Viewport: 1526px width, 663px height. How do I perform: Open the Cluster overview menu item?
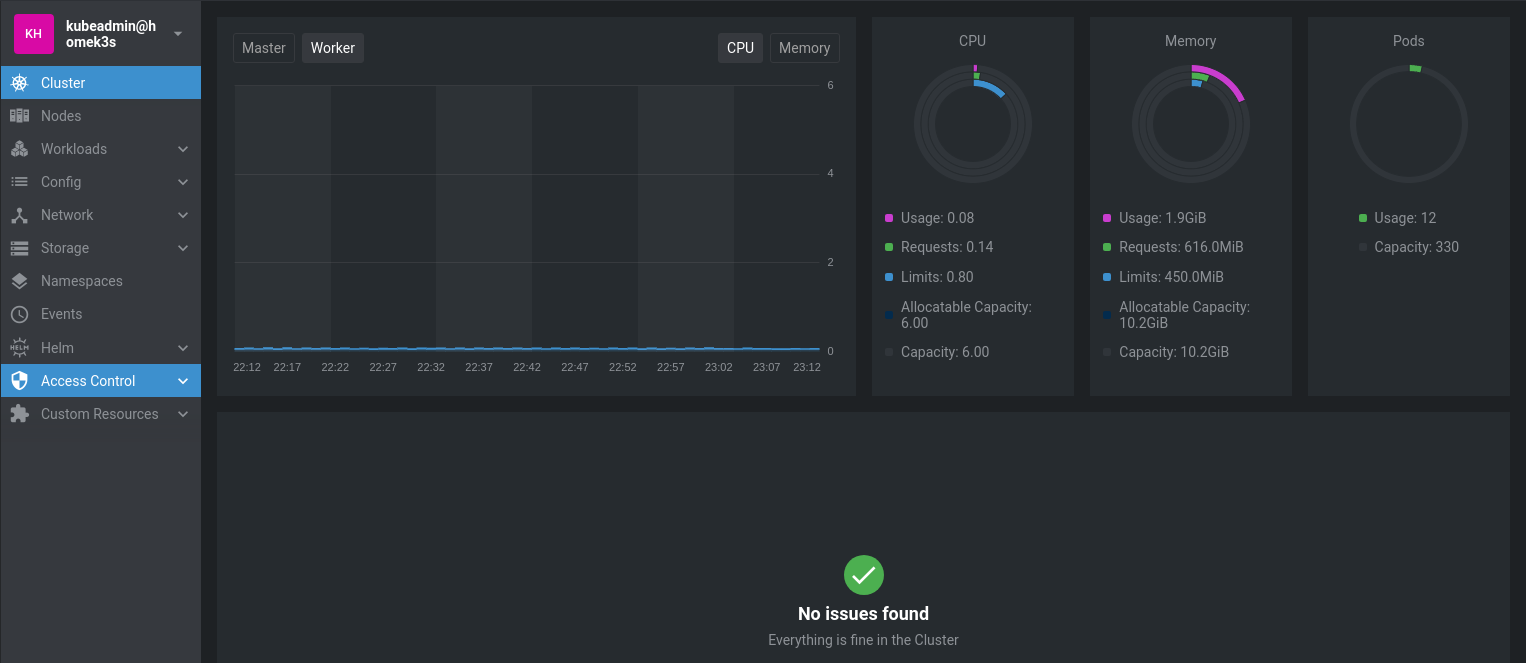[x=63, y=83]
